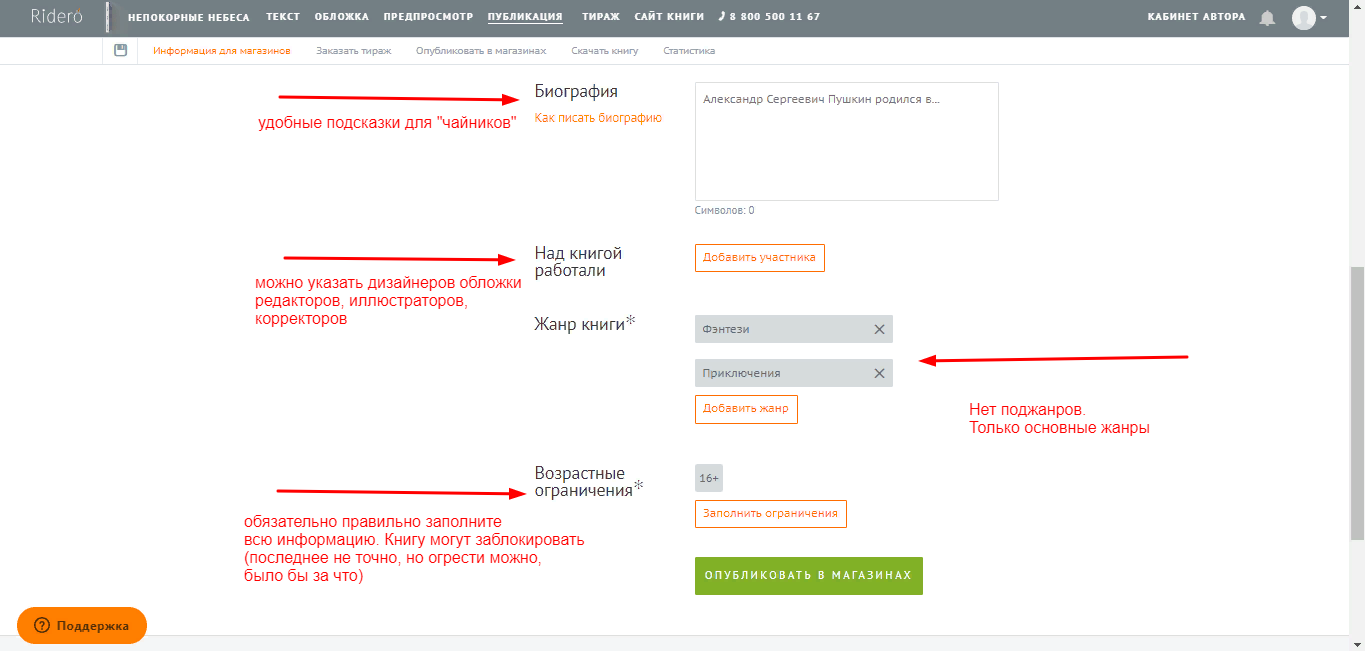Click the user avatar icon
1365x651 pixels.
1303,18
